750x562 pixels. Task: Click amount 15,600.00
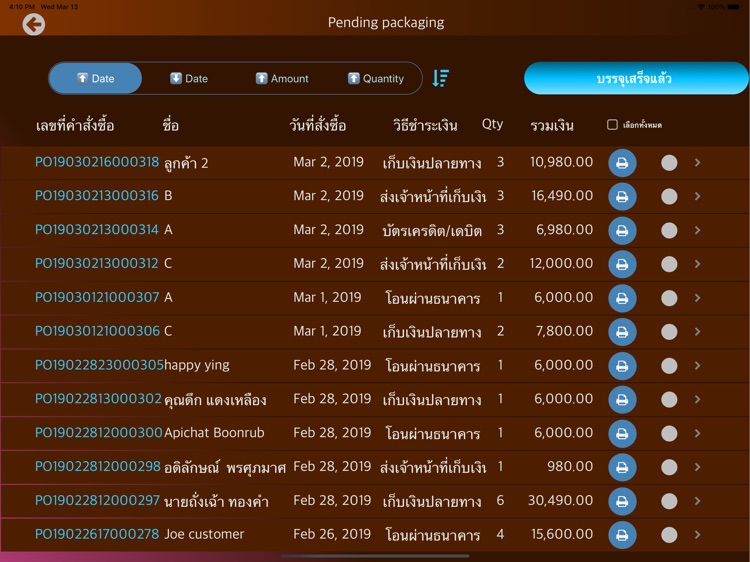[x=562, y=534]
